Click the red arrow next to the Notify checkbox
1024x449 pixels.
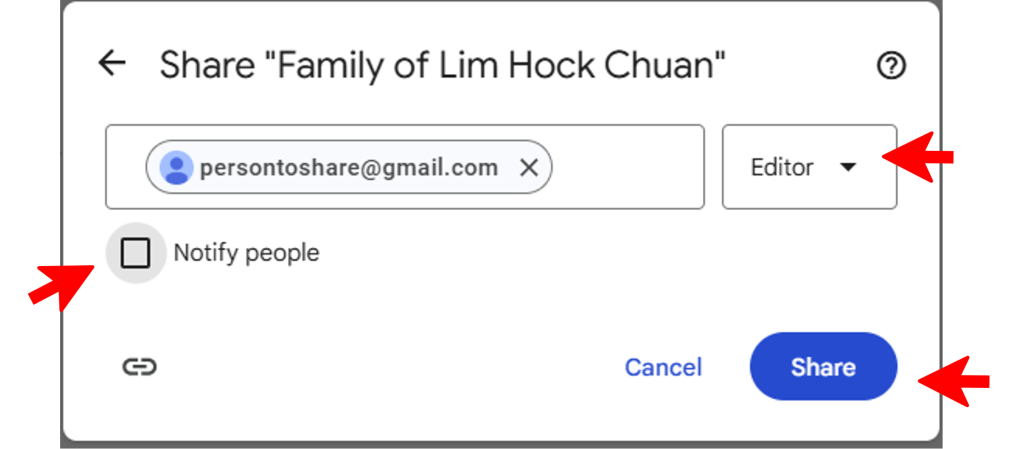(x=56, y=286)
